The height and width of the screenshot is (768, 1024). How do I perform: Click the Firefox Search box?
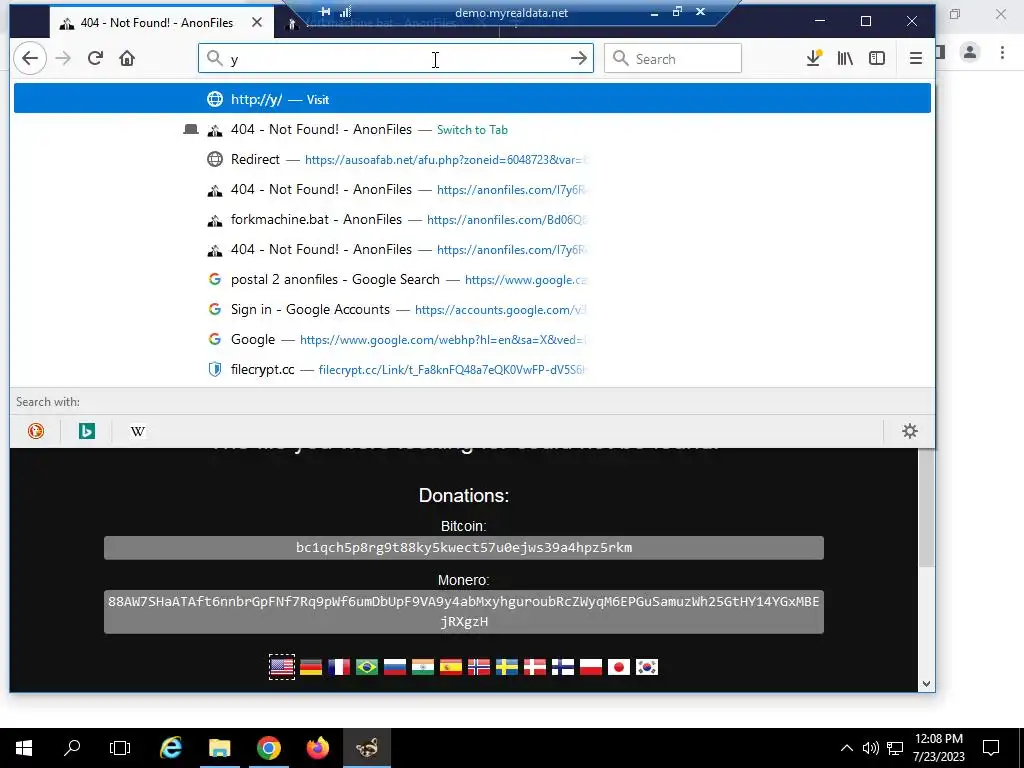pyautogui.click(x=673, y=59)
